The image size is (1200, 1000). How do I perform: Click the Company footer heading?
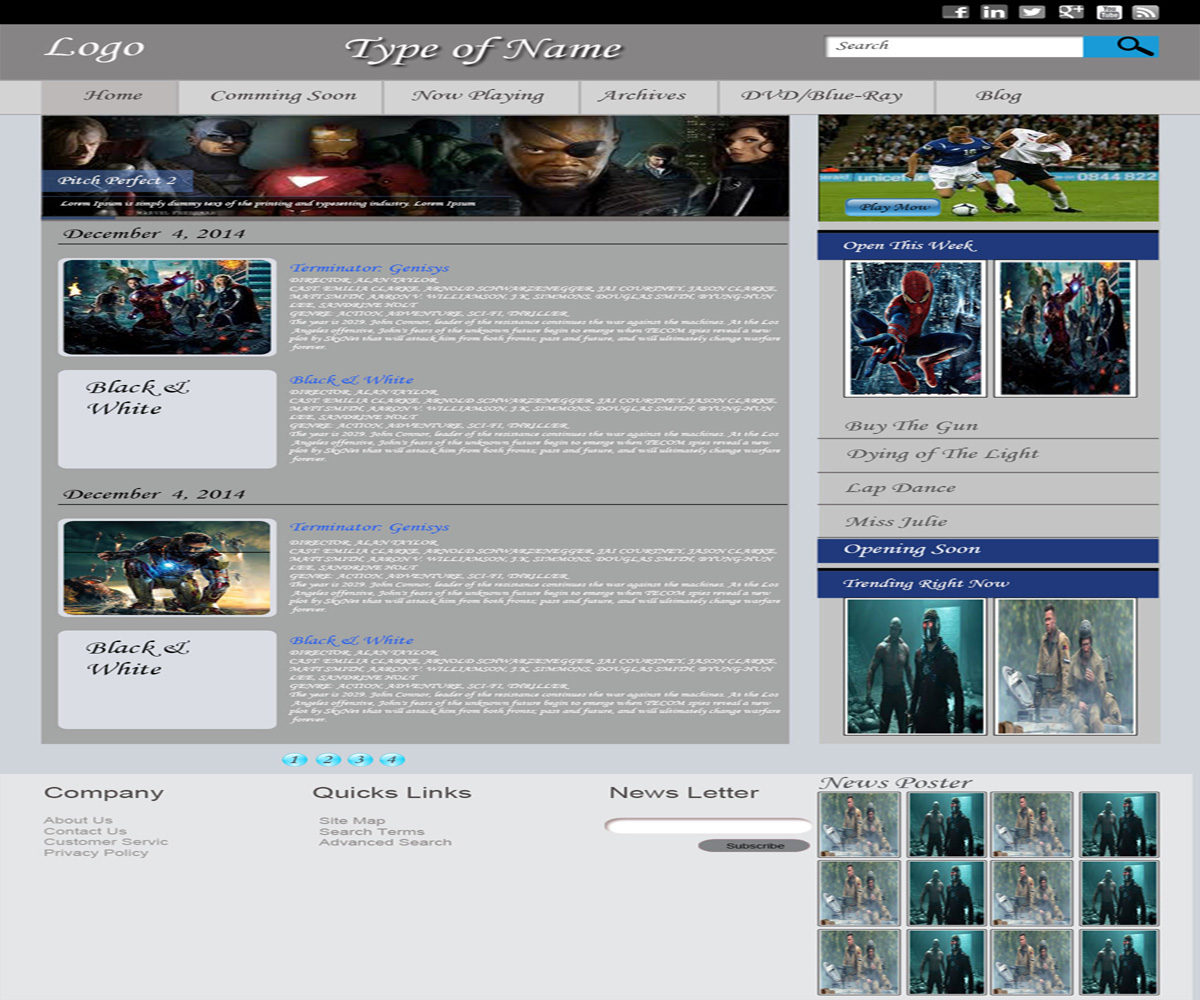tap(104, 793)
